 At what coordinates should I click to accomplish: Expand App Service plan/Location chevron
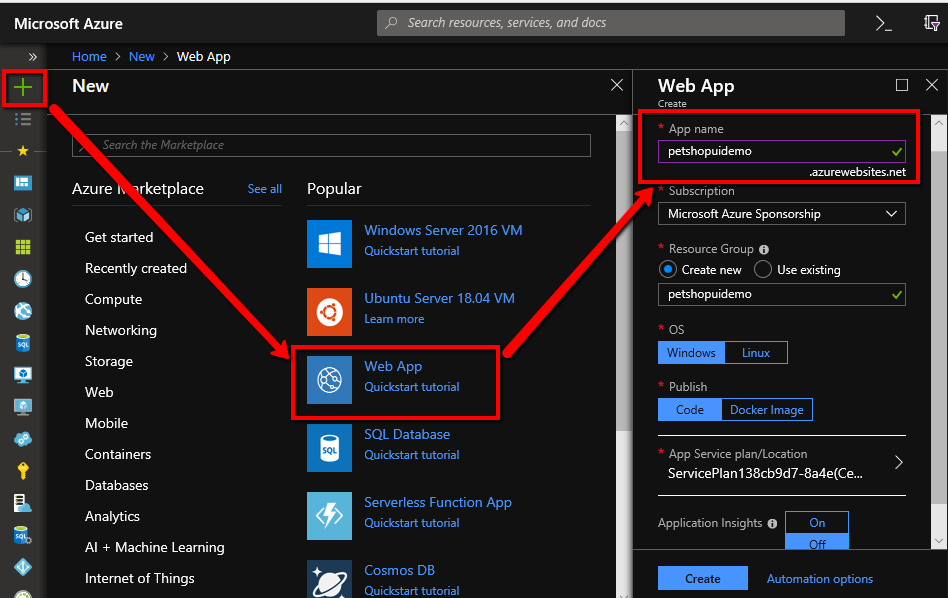[x=898, y=463]
